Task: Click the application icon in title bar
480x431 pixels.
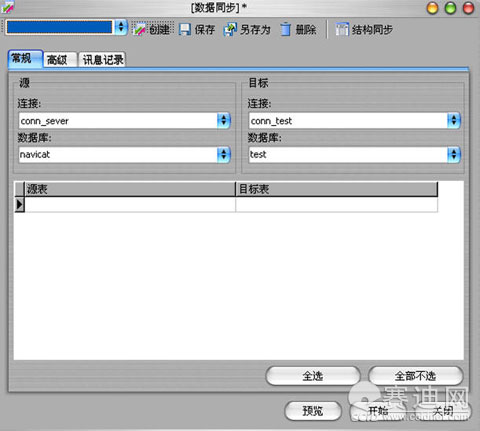Action: coord(7,7)
